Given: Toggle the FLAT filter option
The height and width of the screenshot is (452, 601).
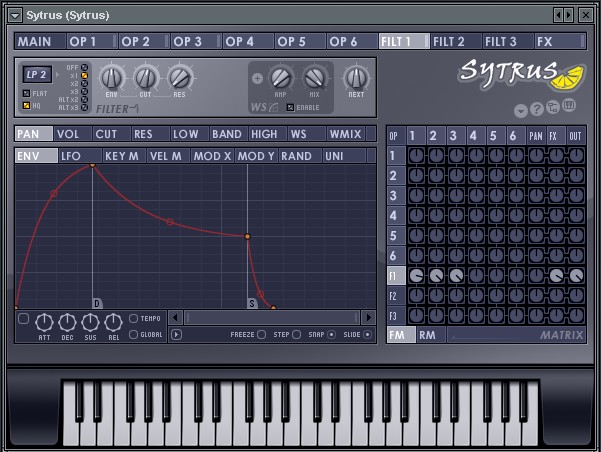Looking at the screenshot, I should pyautogui.click(x=26, y=93).
